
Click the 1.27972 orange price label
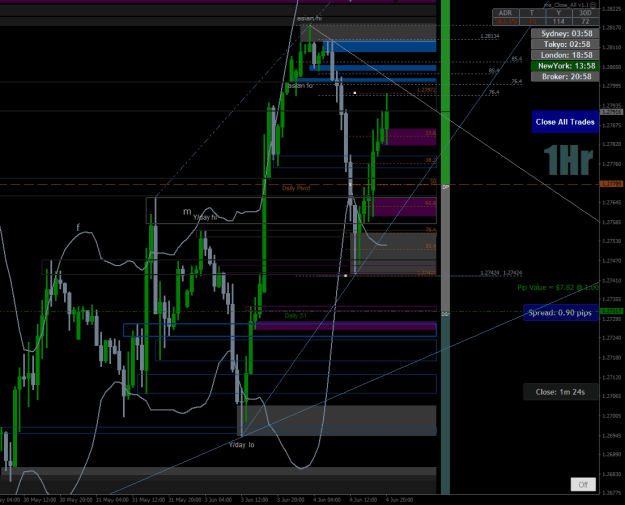click(427, 90)
